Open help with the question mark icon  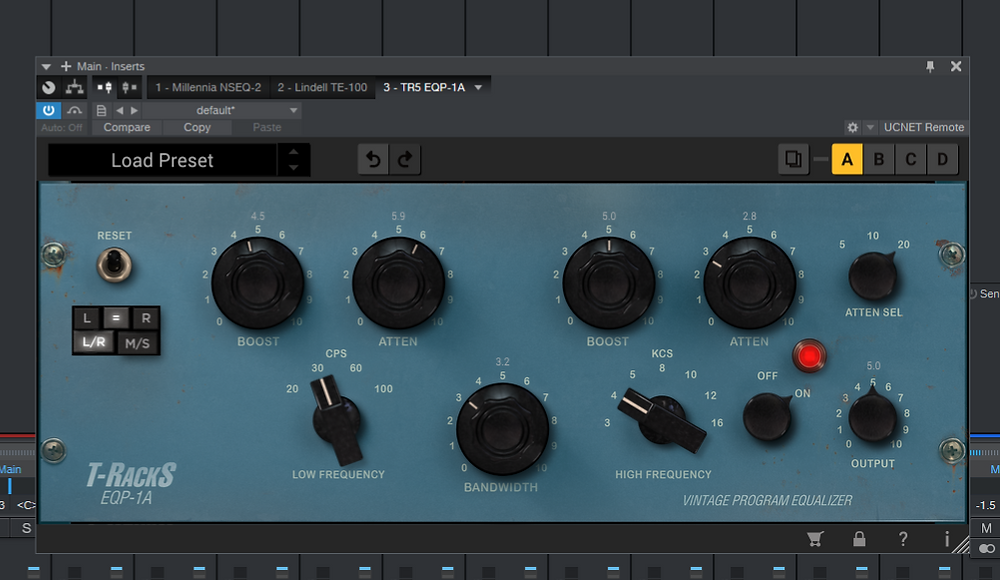tap(903, 539)
